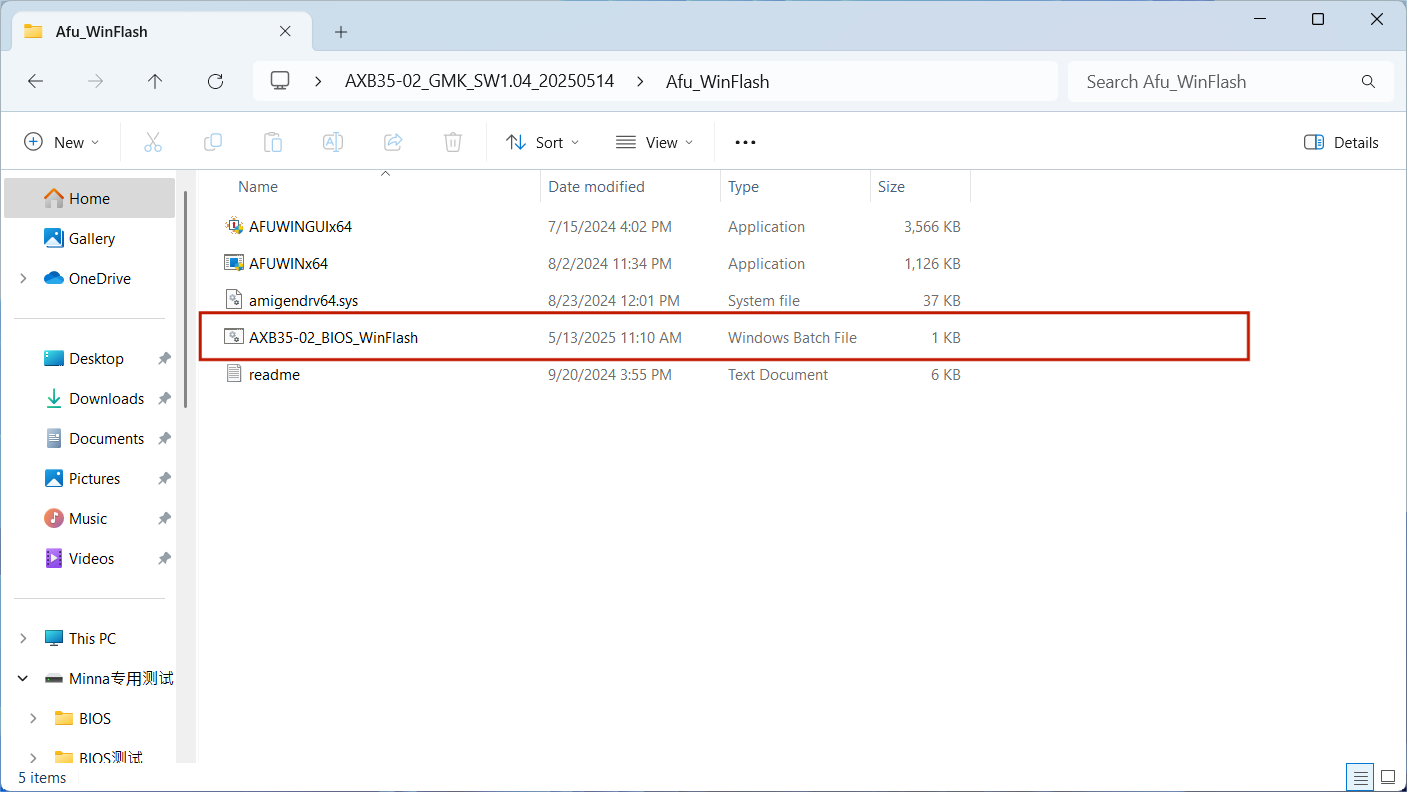Select date 7/15/2024 4:02 PM of AFUWINGUIx64
This screenshot has height=792, width=1407.
[x=610, y=227]
